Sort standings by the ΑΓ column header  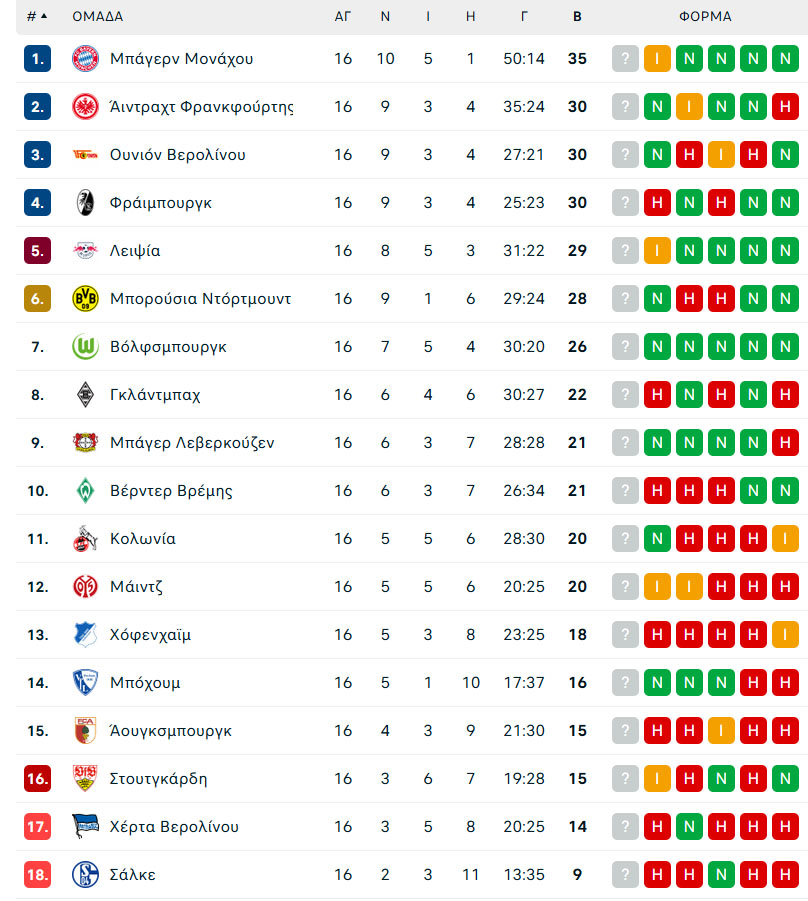pyautogui.click(x=343, y=17)
